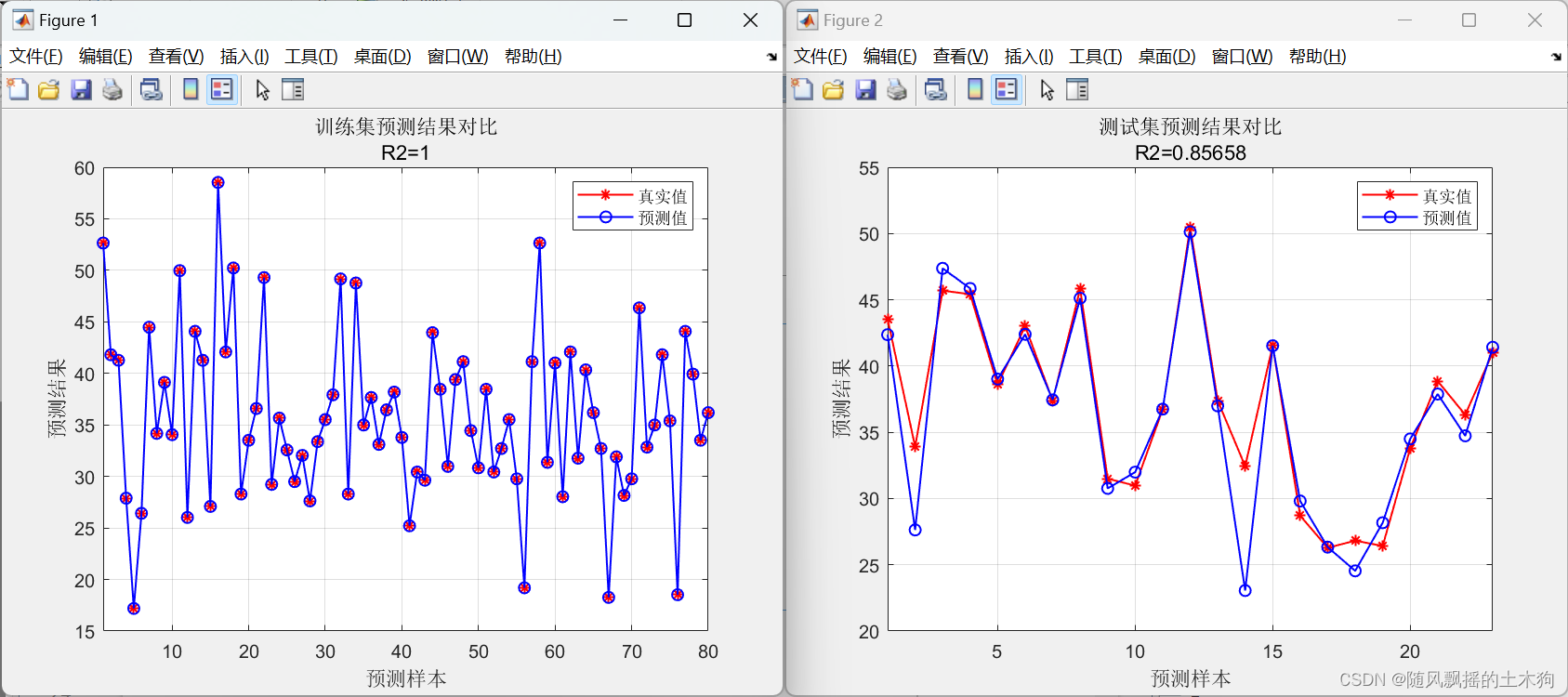The image size is (1568, 697).
Task: Save figure icon in Figure 1 toolbar
Action: tap(81, 89)
